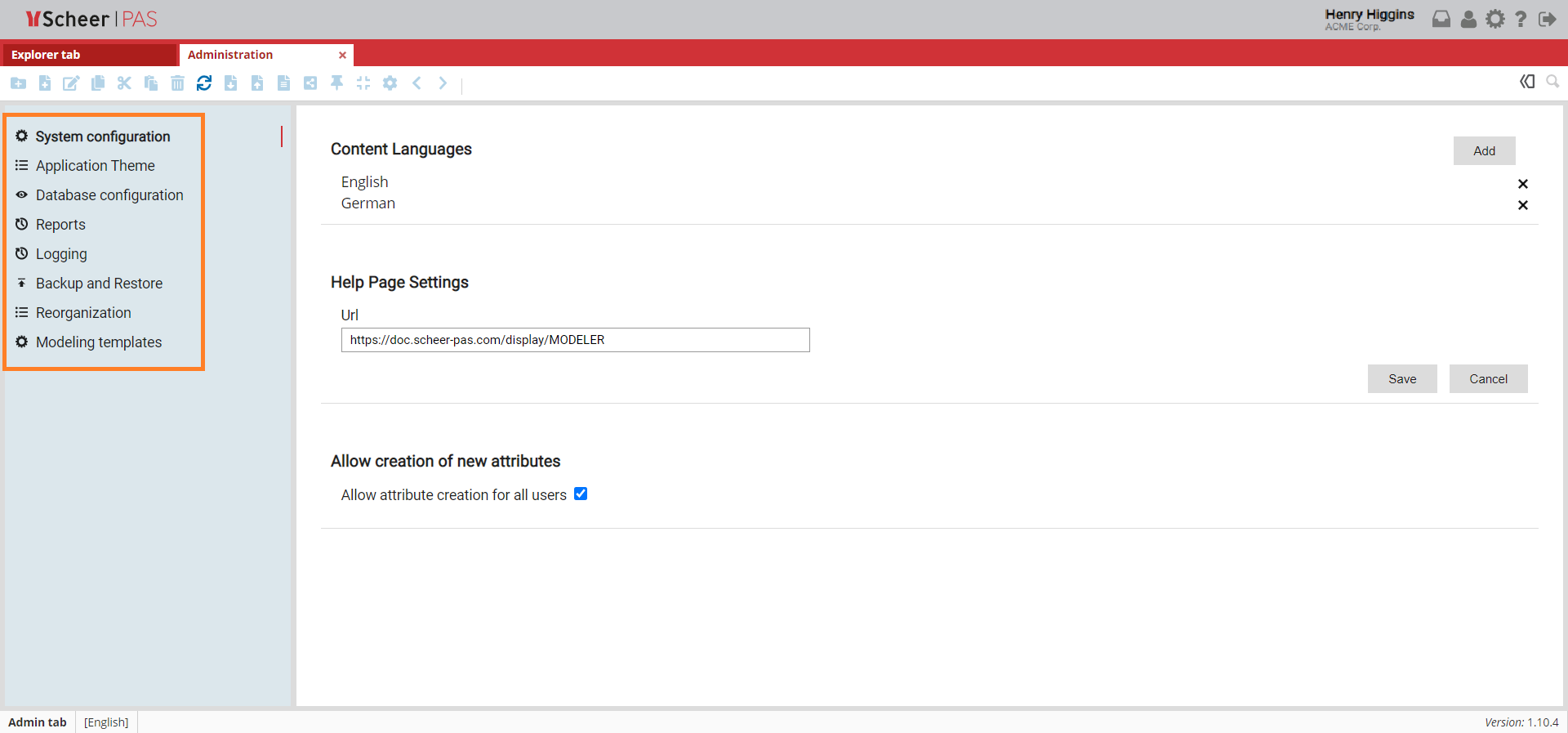The width and height of the screenshot is (1568, 733).
Task: Collapse the side panel with double-chevron icon
Action: (x=1527, y=82)
